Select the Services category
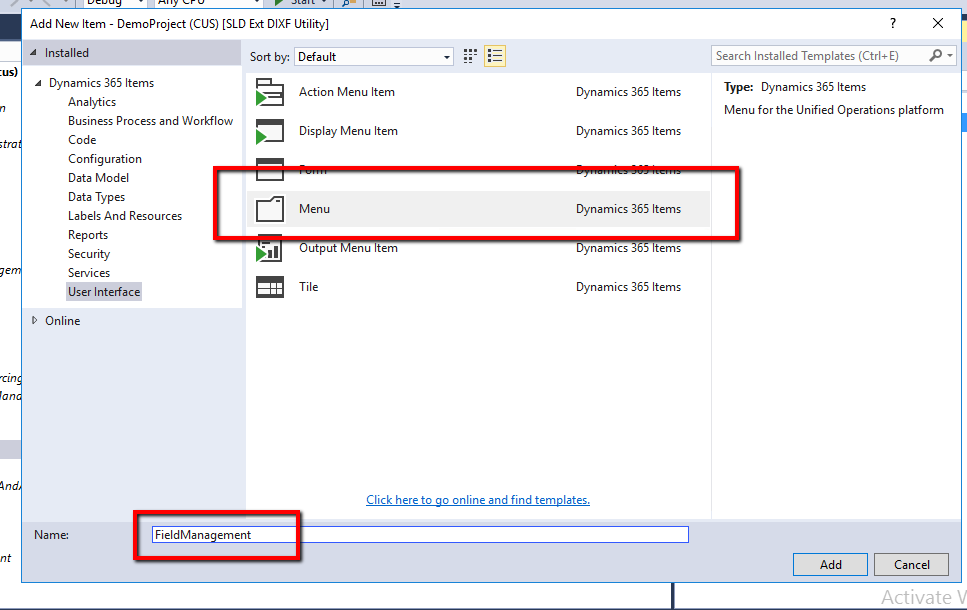Screen dimensions: 967x610 pos(89,273)
